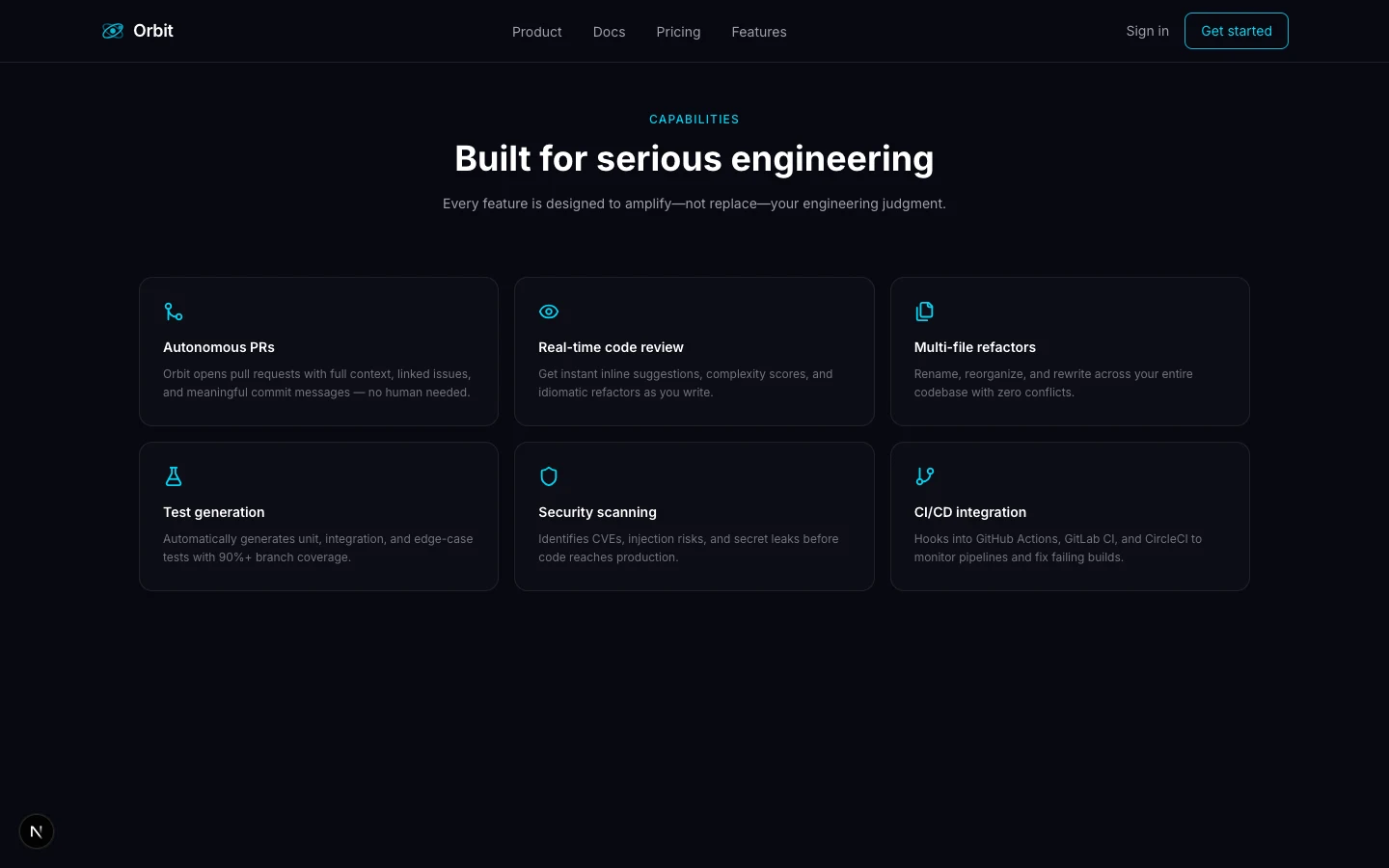Image resolution: width=1389 pixels, height=868 pixels.
Task: Select the CI/CD integration title
Action: coord(969,512)
